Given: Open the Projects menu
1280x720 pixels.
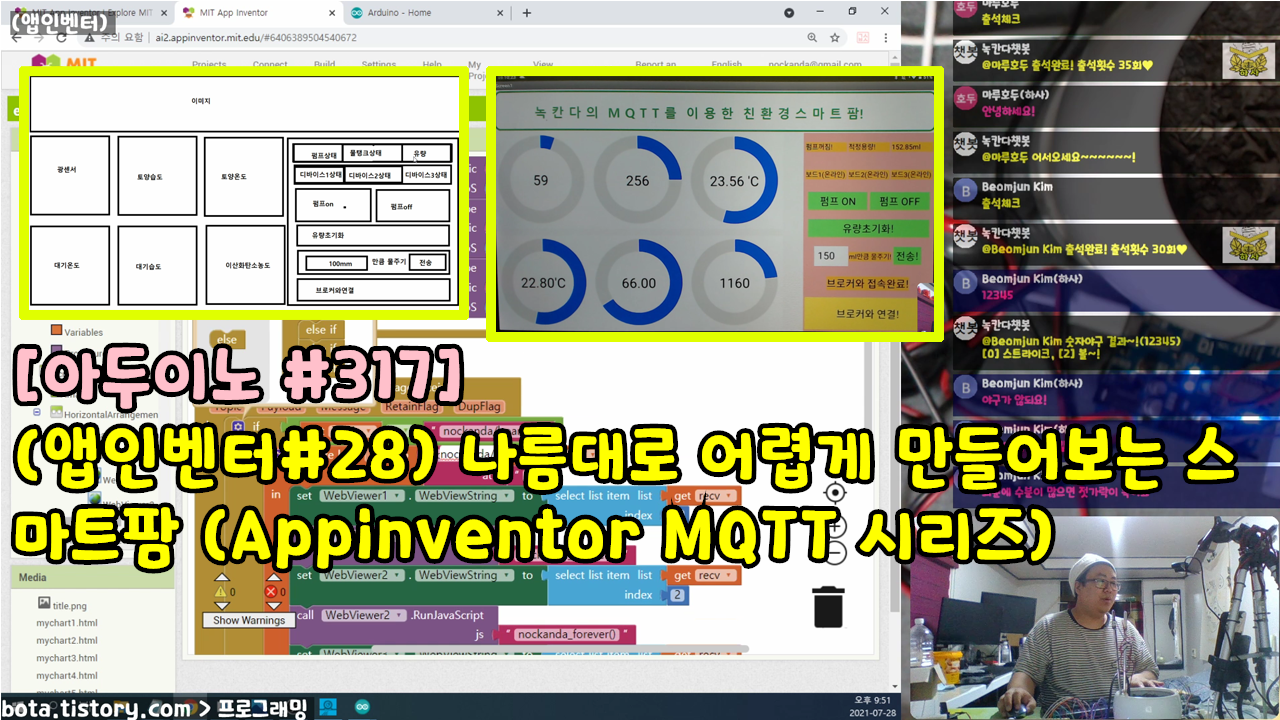Looking at the screenshot, I should pos(209,65).
